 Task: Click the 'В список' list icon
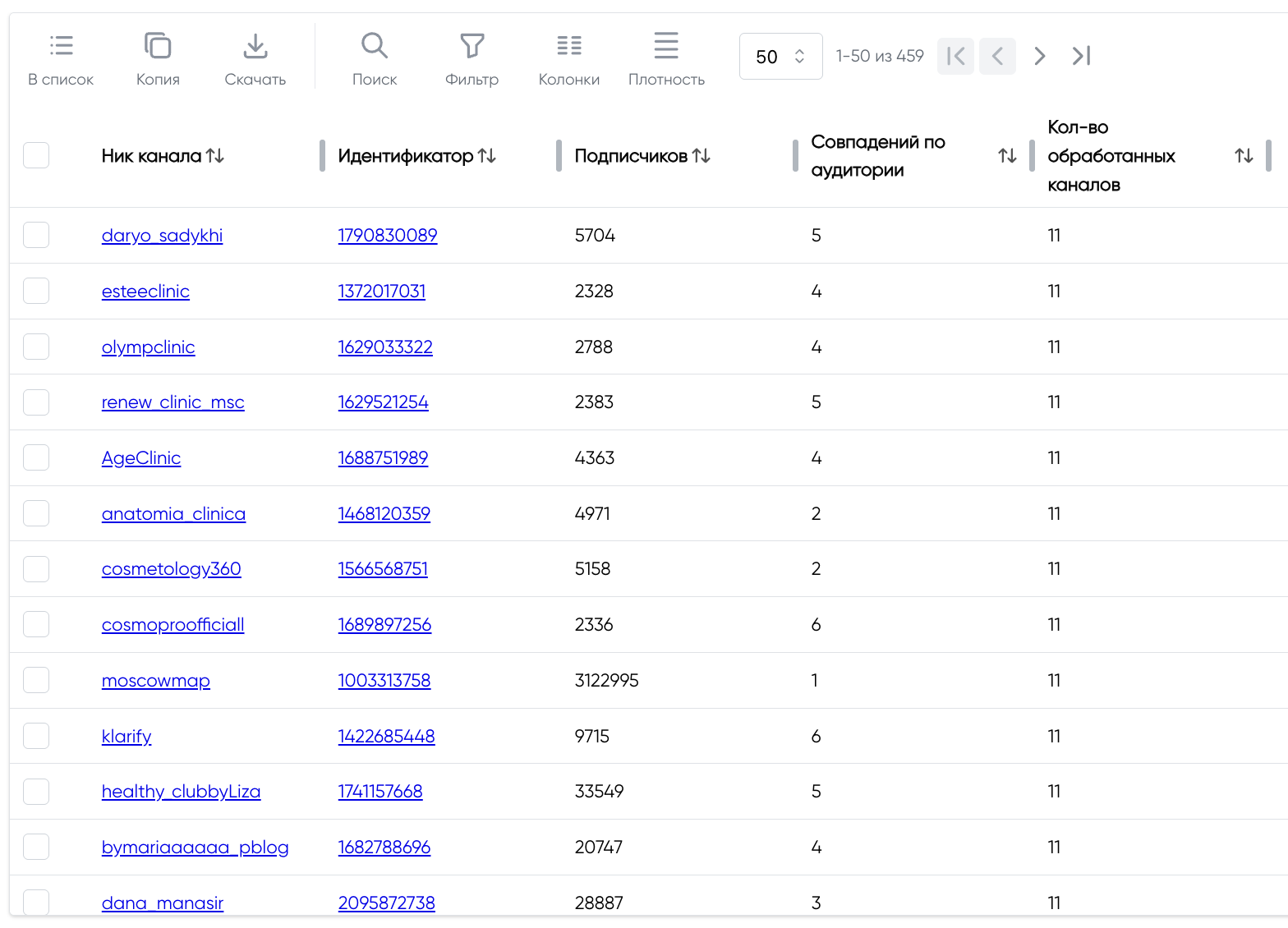(x=61, y=45)
